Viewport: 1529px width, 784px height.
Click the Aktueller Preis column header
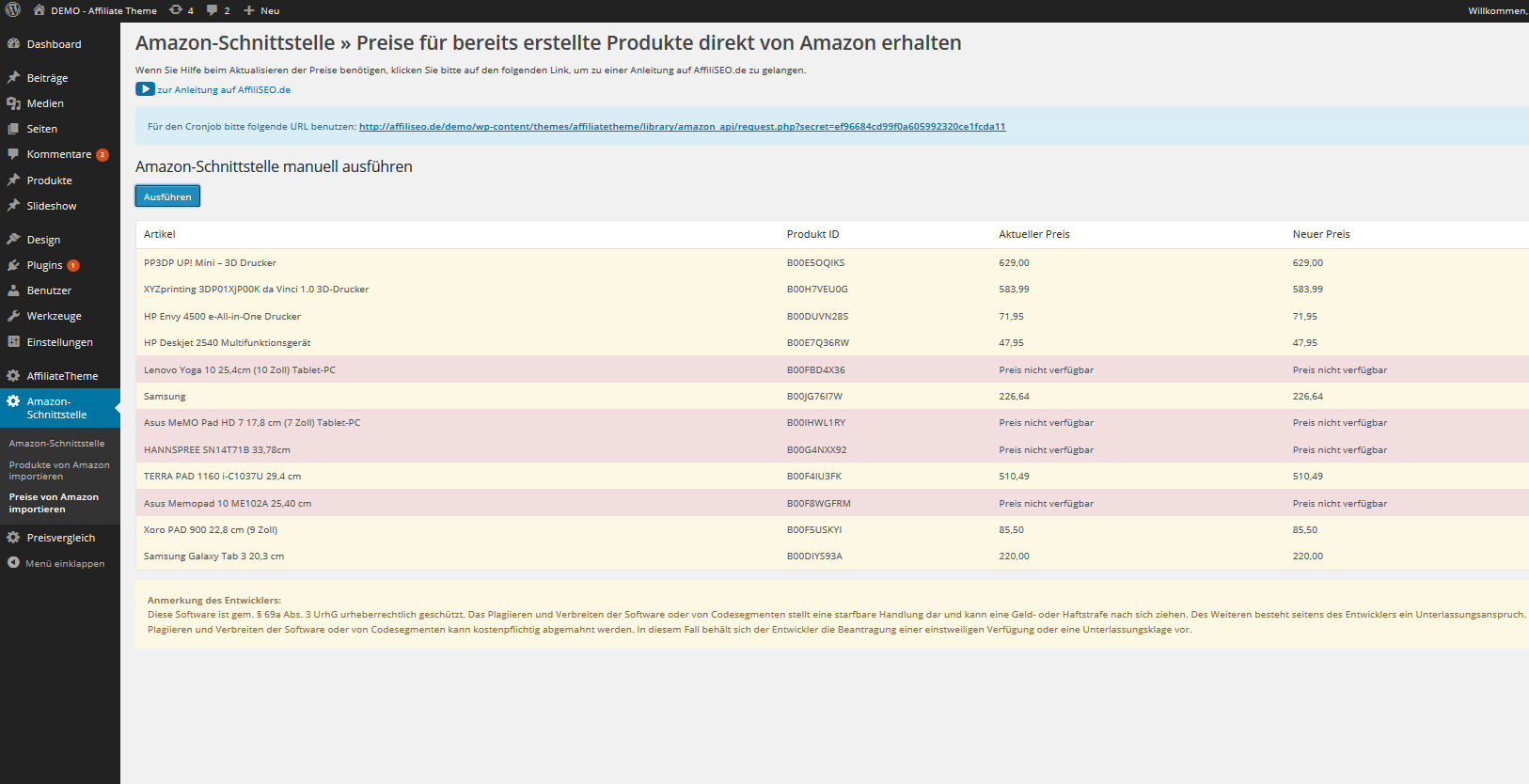click(1033, 234)
